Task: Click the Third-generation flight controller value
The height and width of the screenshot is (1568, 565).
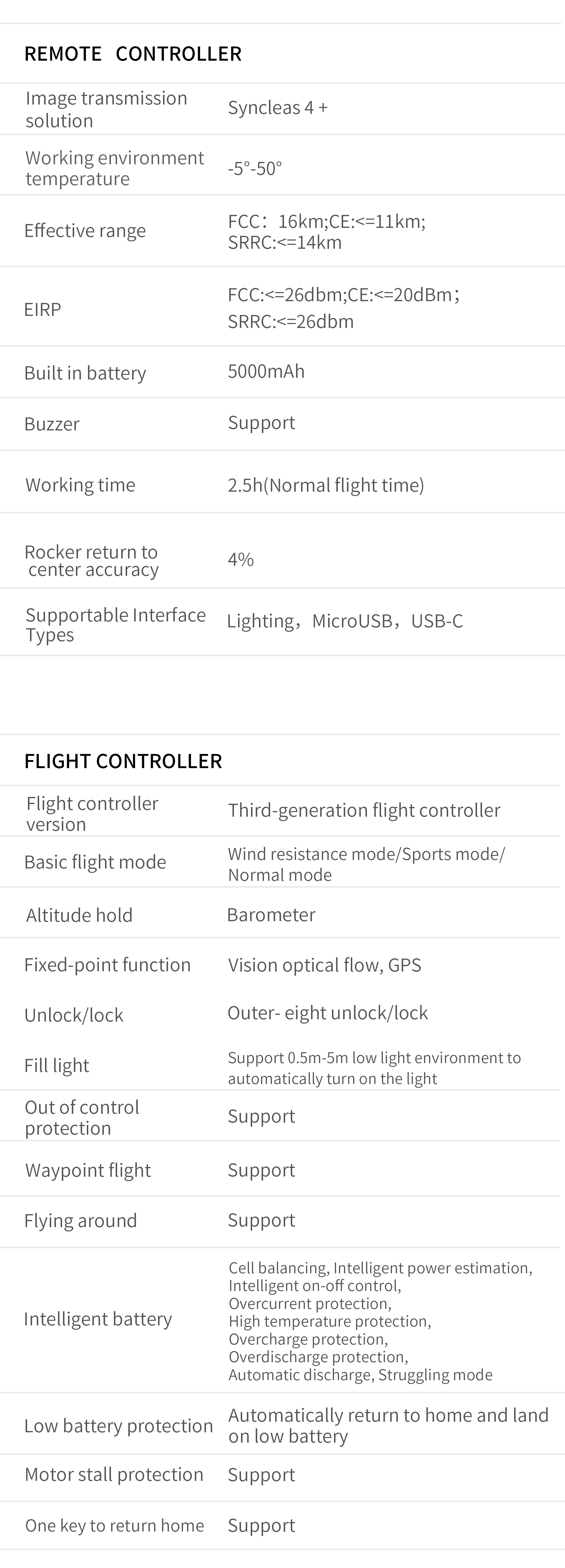Action: pos(364,810)
